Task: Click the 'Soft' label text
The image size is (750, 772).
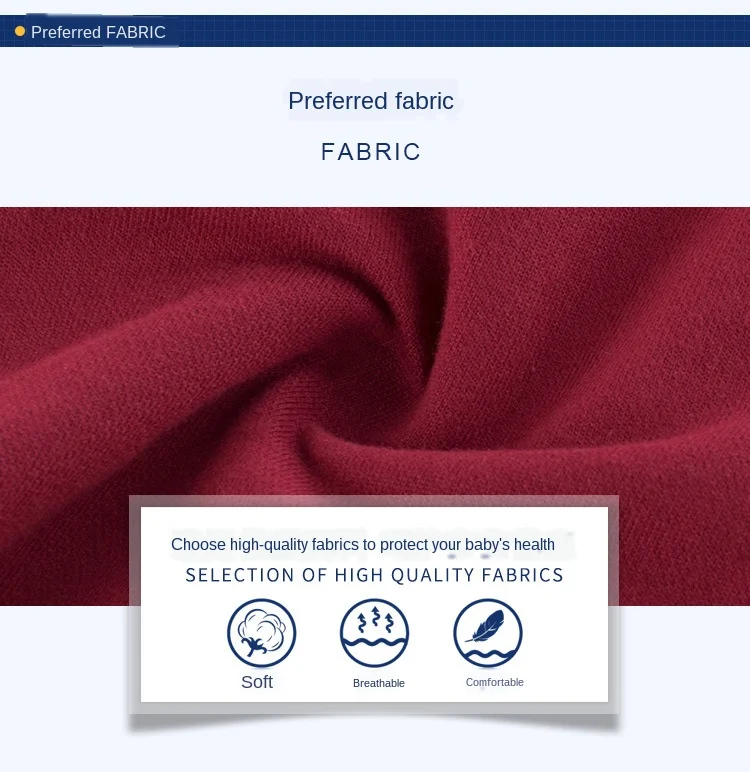Action: point(257,682)
